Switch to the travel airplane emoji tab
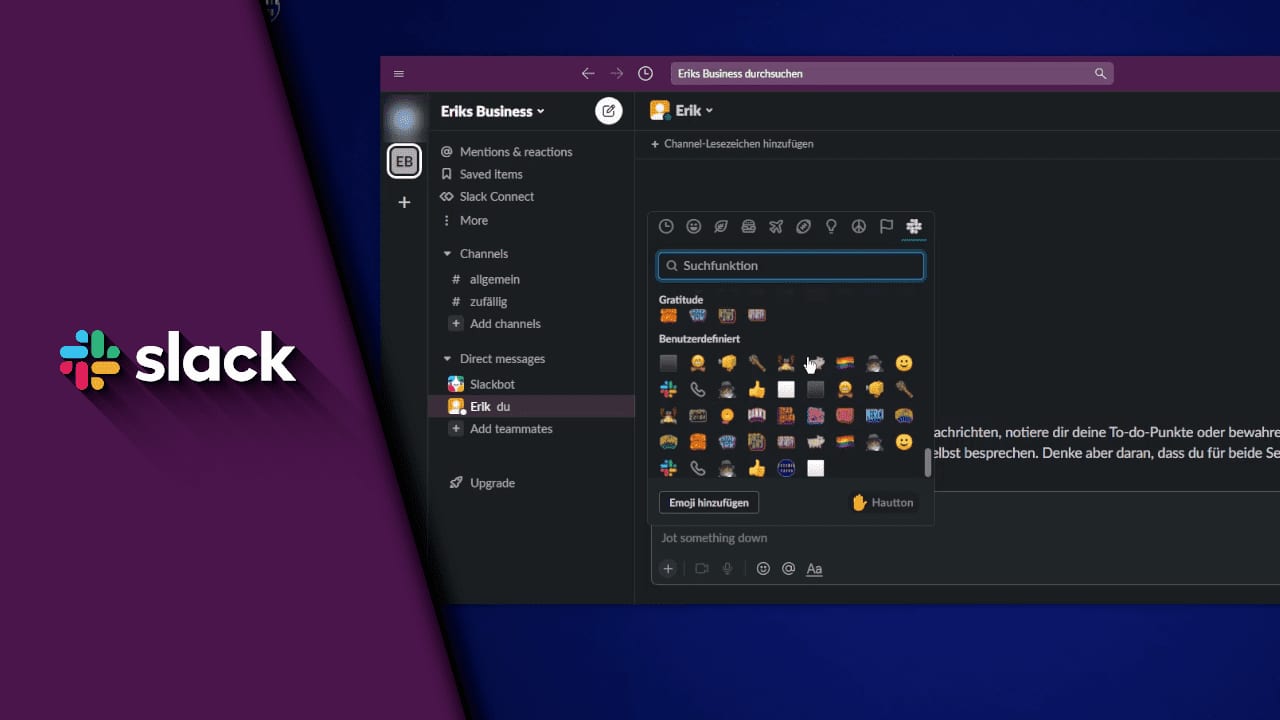1280x720 pixels. (x=776, y=227)
